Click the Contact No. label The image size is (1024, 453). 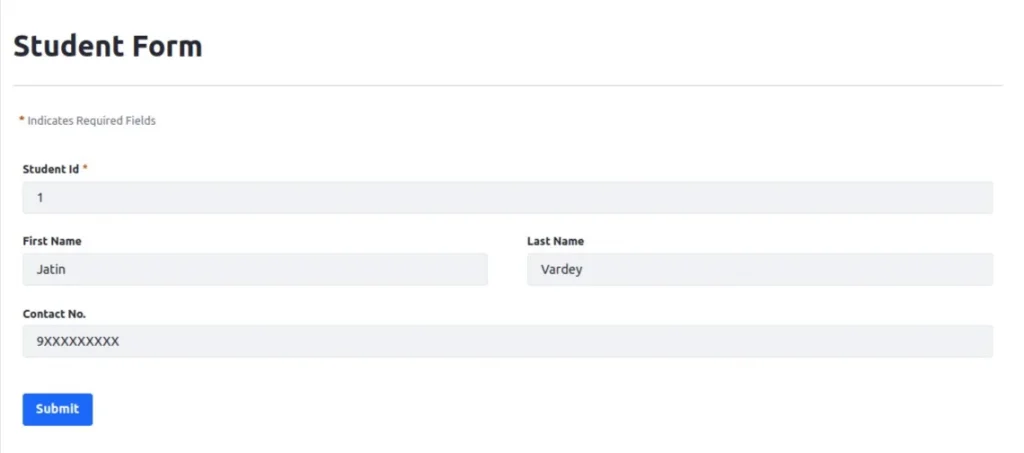(54, 313)
